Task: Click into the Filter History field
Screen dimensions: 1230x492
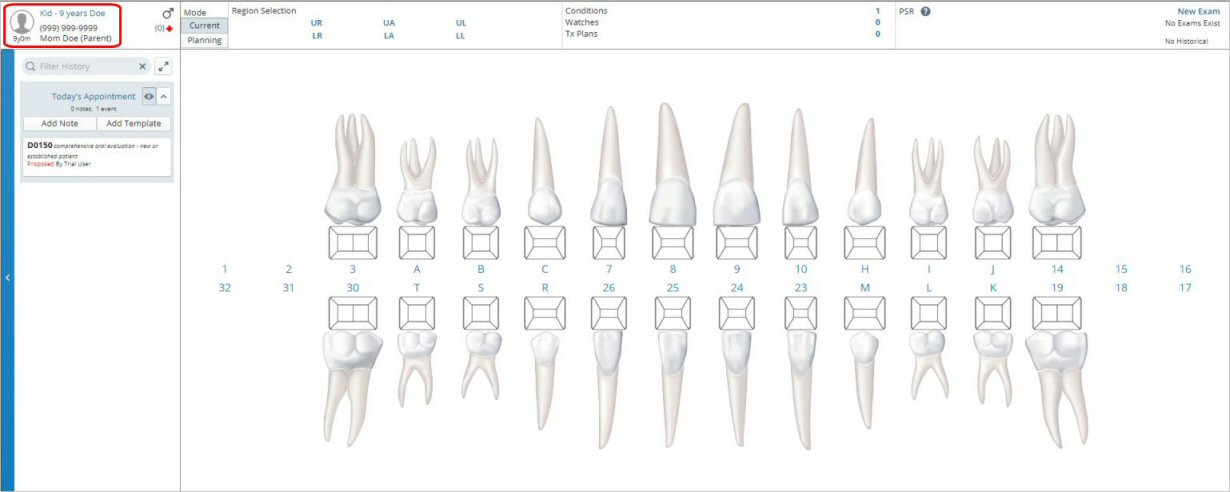Action: (x=84, y=66)
